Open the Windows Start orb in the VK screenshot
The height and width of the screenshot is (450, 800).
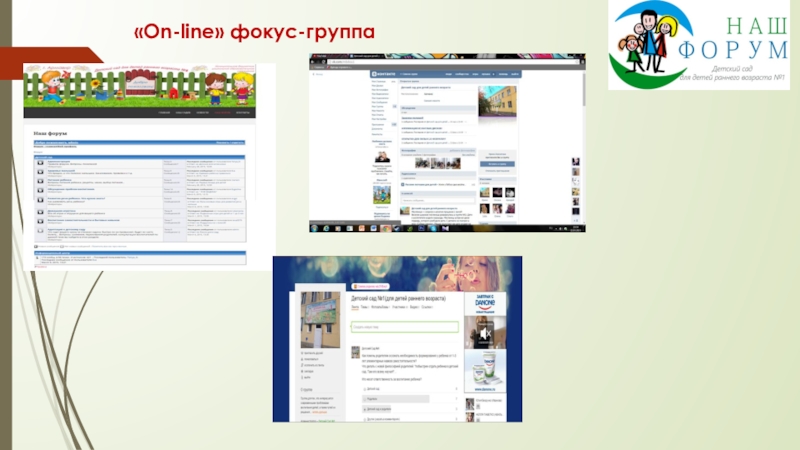click(x=314, y=229)
